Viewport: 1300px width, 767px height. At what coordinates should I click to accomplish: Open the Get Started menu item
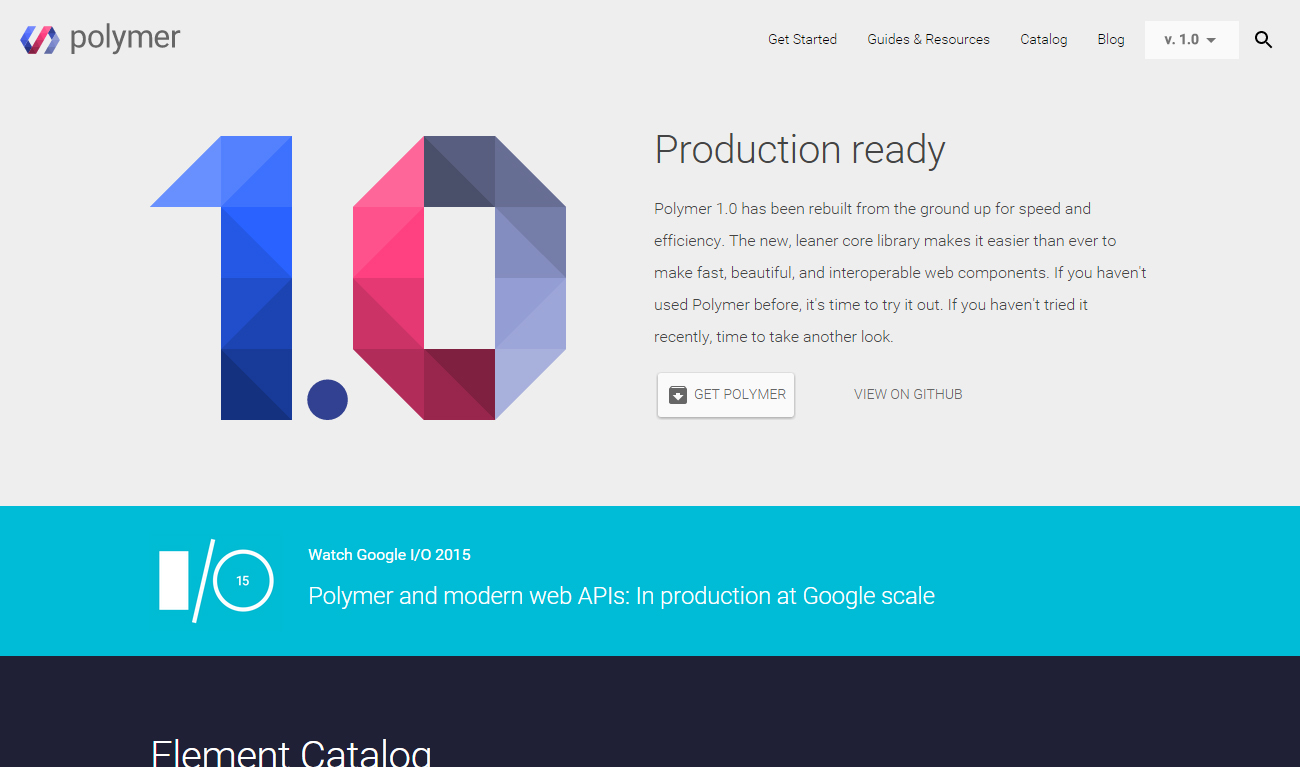pyautogui.click(x=802, y=40)
